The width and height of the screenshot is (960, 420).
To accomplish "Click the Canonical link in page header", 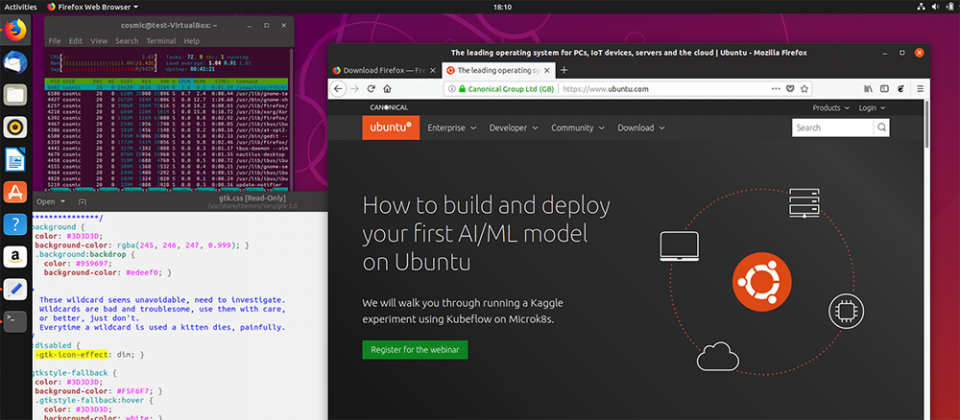I will point(389,108).
